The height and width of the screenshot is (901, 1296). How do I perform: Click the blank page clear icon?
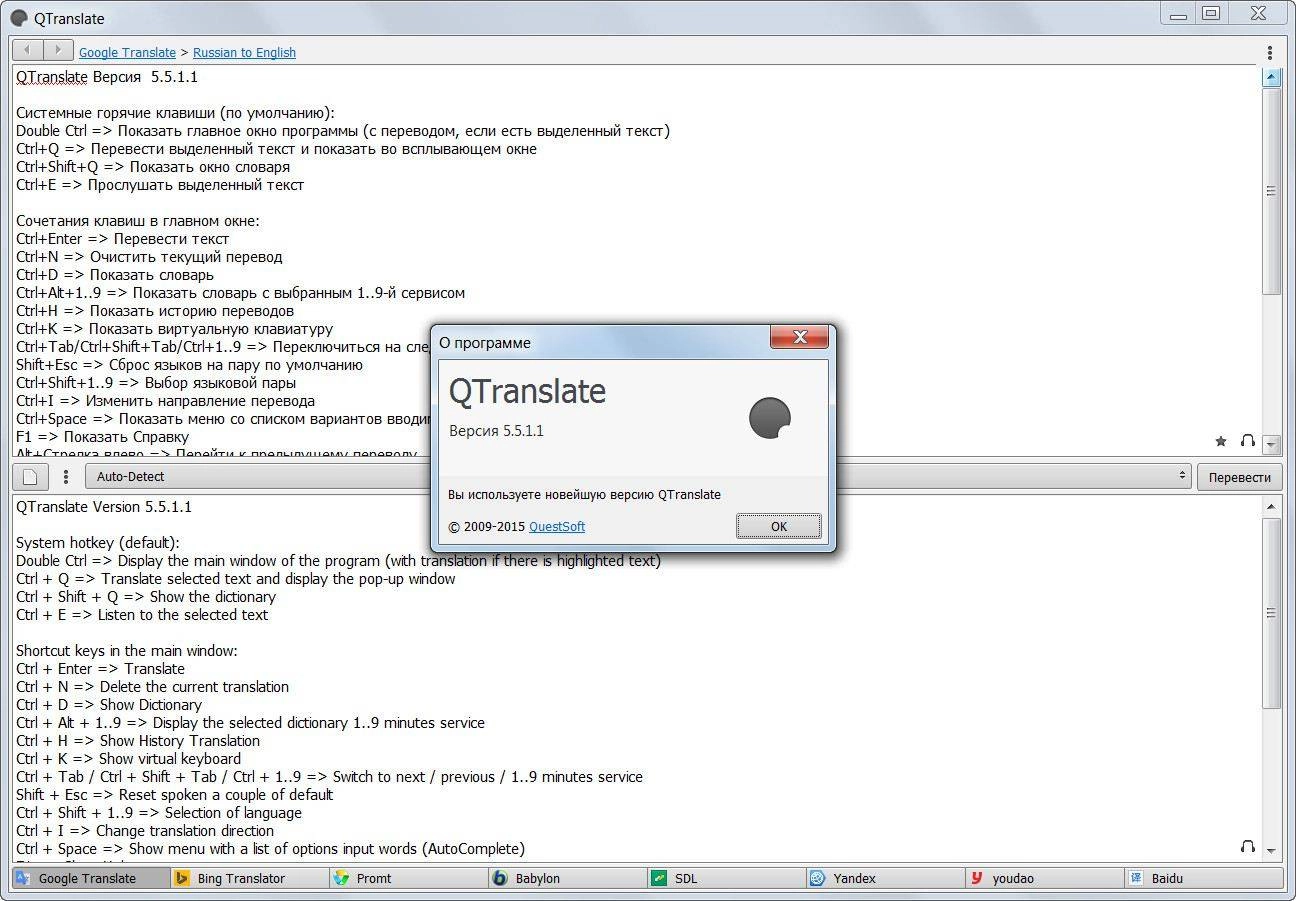point(30,477)
